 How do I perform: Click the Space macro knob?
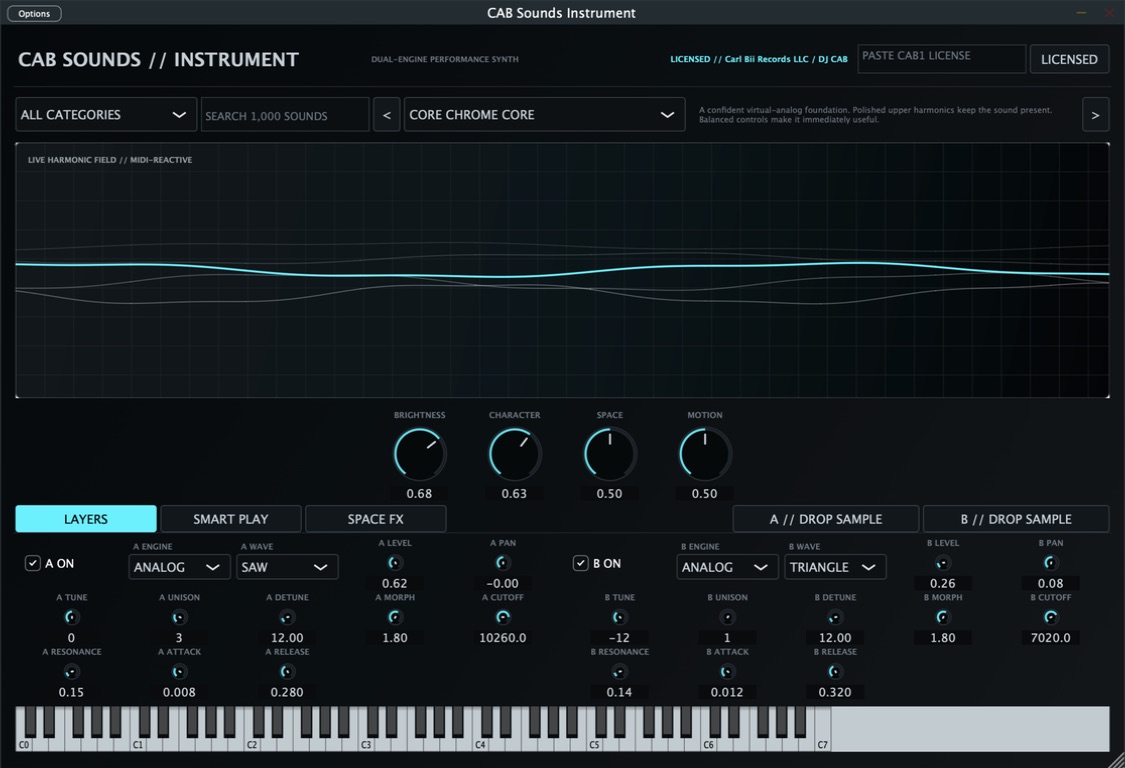point(610,454)
